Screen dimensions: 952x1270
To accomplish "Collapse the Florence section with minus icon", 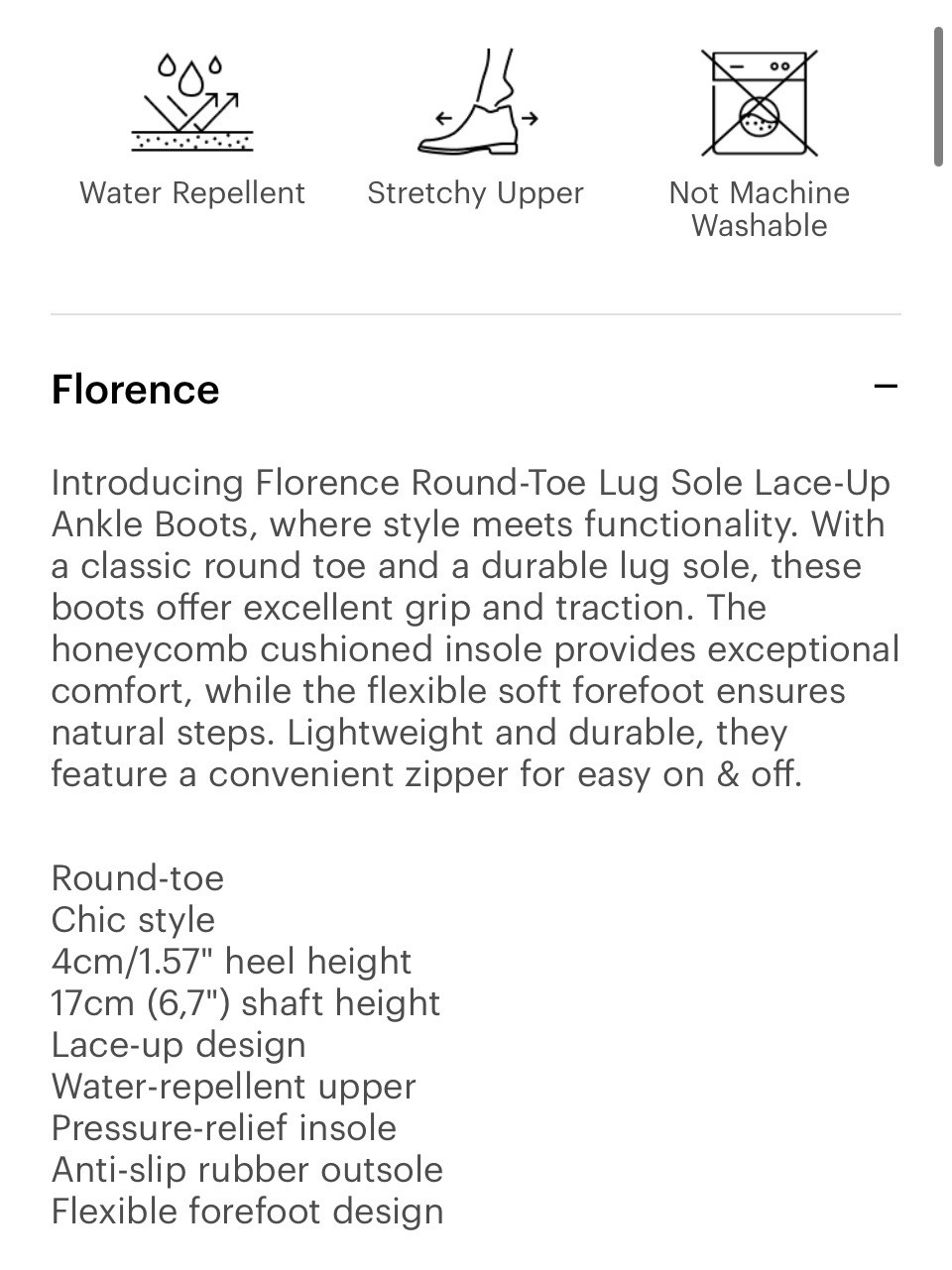I will 886,387.
